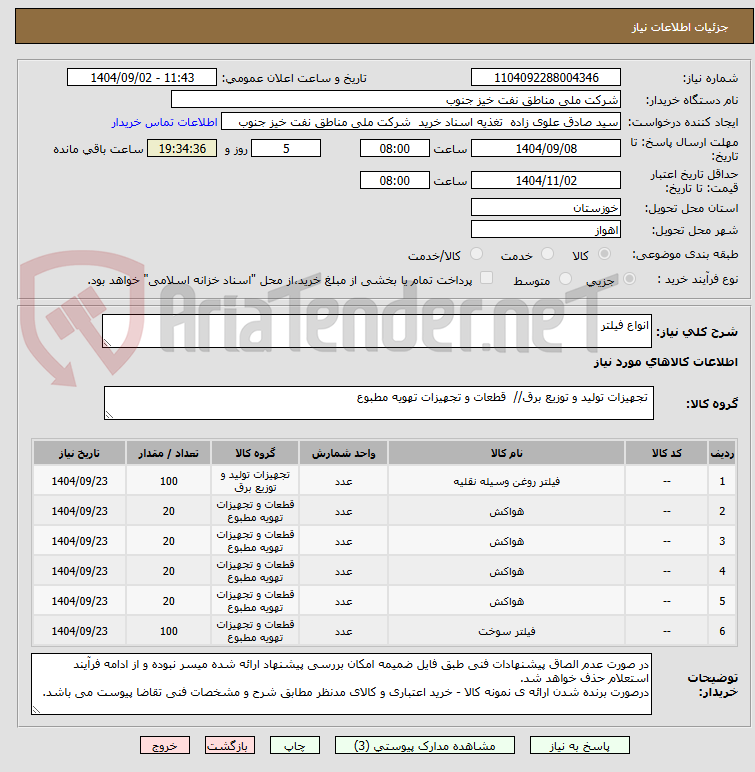755x772 pixels.
Task: Click quantity 100 in row 1
Action: [168, 481]
